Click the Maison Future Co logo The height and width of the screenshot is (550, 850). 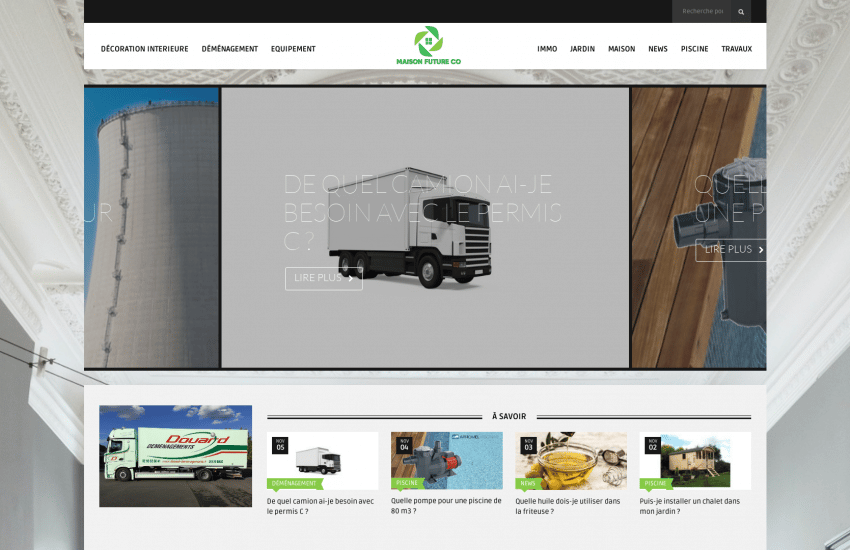[x=428, y=46]
